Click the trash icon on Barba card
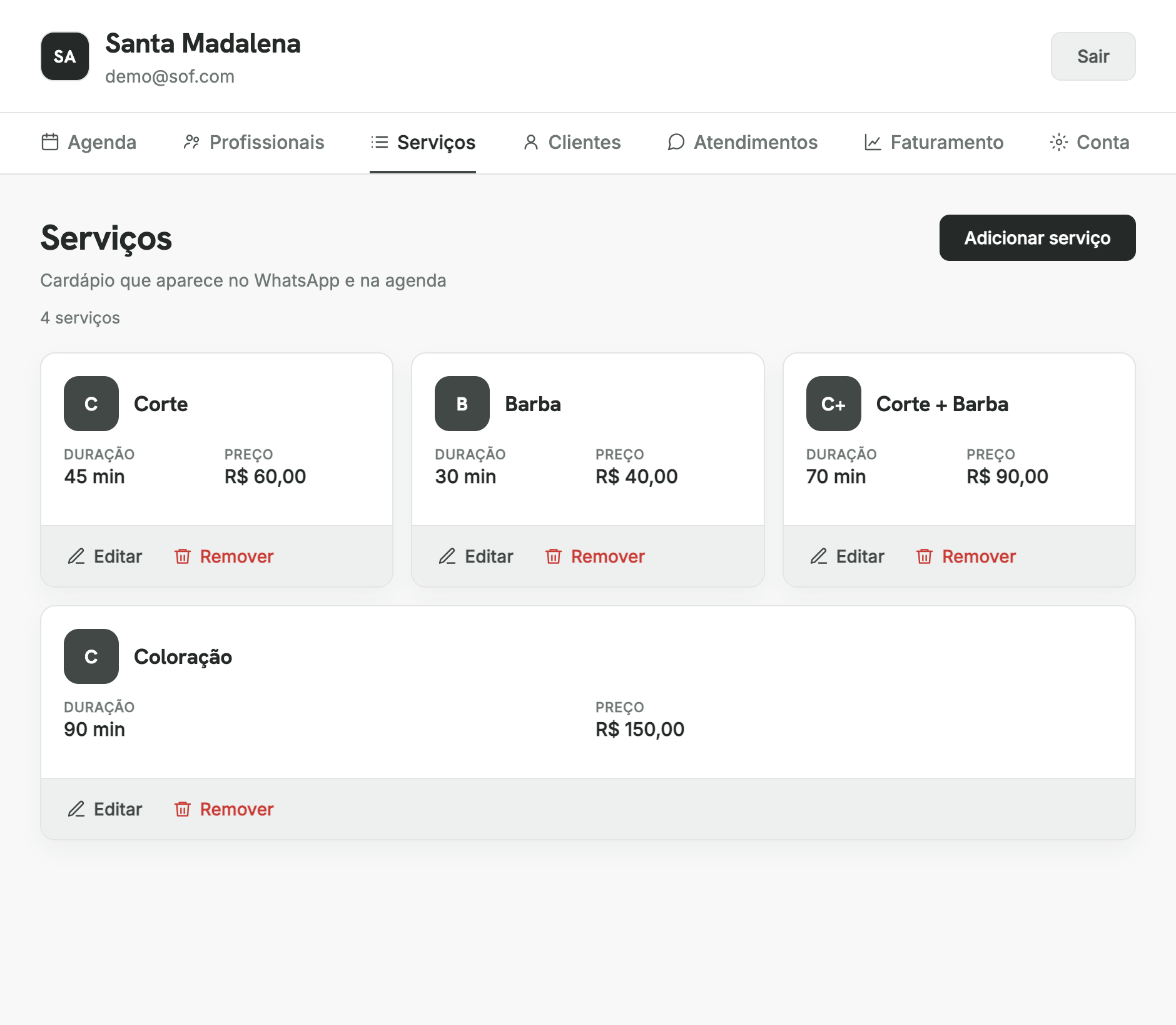1176x1025 pixels. pyautogui.click(x=554, y=556)
